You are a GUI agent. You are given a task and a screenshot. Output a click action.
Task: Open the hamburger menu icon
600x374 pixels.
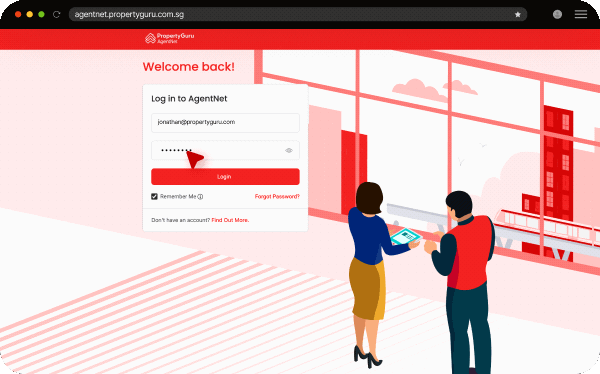point(580,15)
